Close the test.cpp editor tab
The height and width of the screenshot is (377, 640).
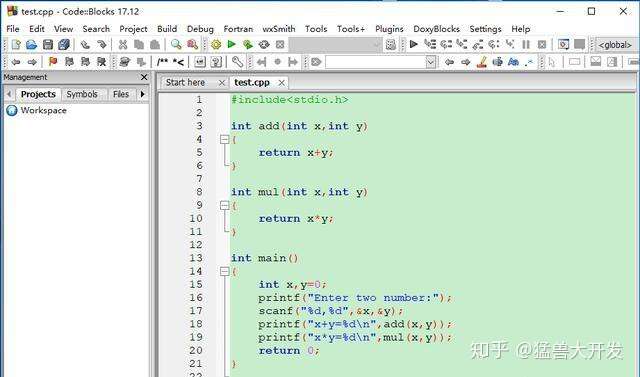[x=282, y=83]
